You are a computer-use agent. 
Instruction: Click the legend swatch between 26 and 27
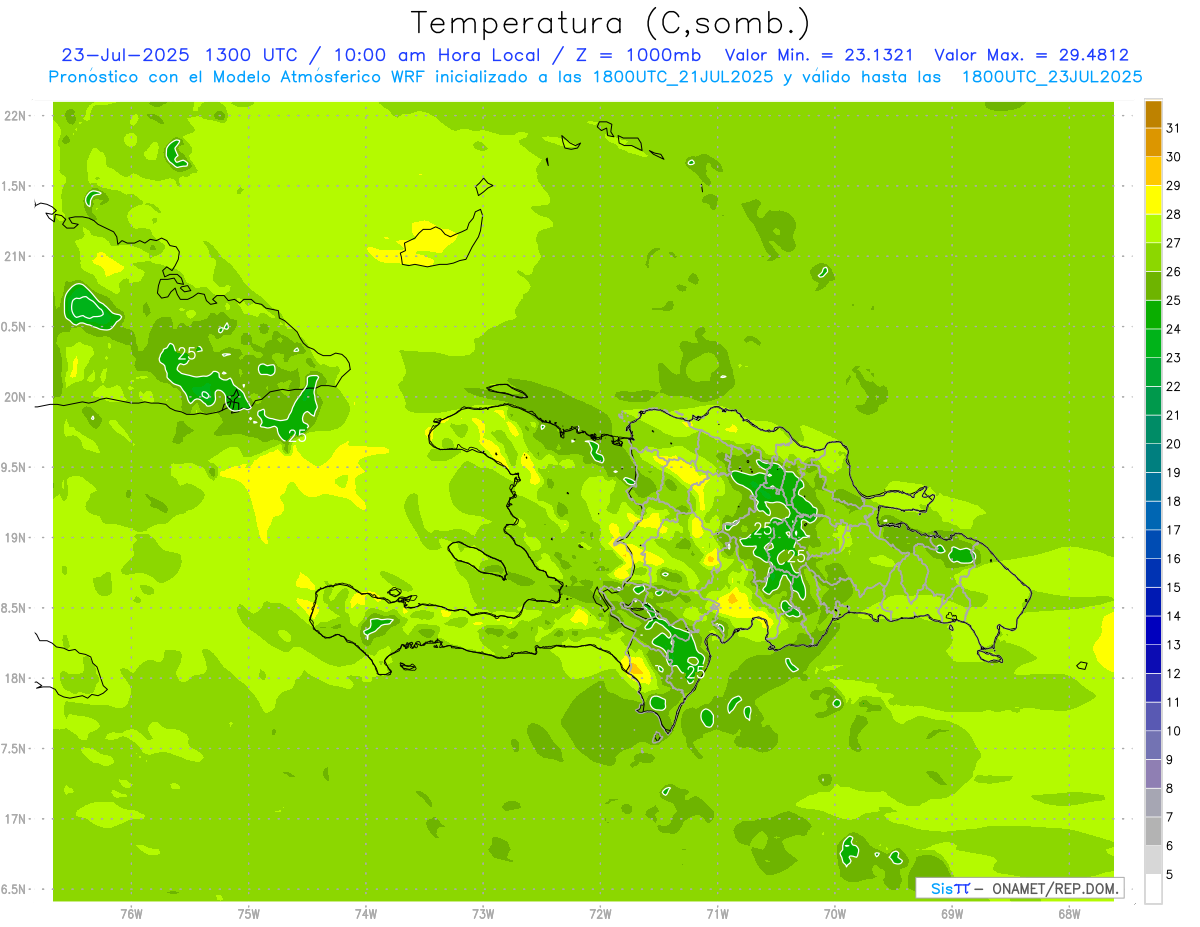[x=1153, y=257]
